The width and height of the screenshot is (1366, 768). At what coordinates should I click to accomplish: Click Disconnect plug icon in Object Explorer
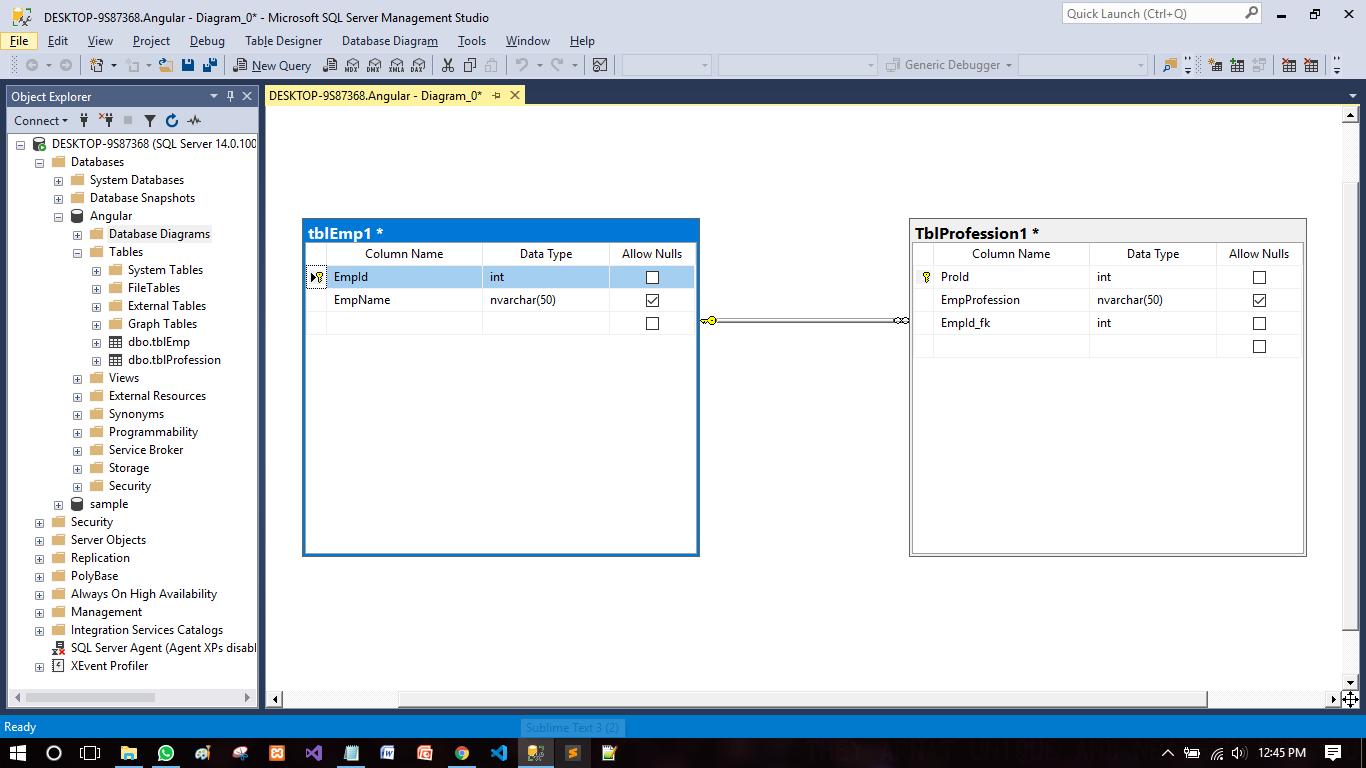coord(106,120)
